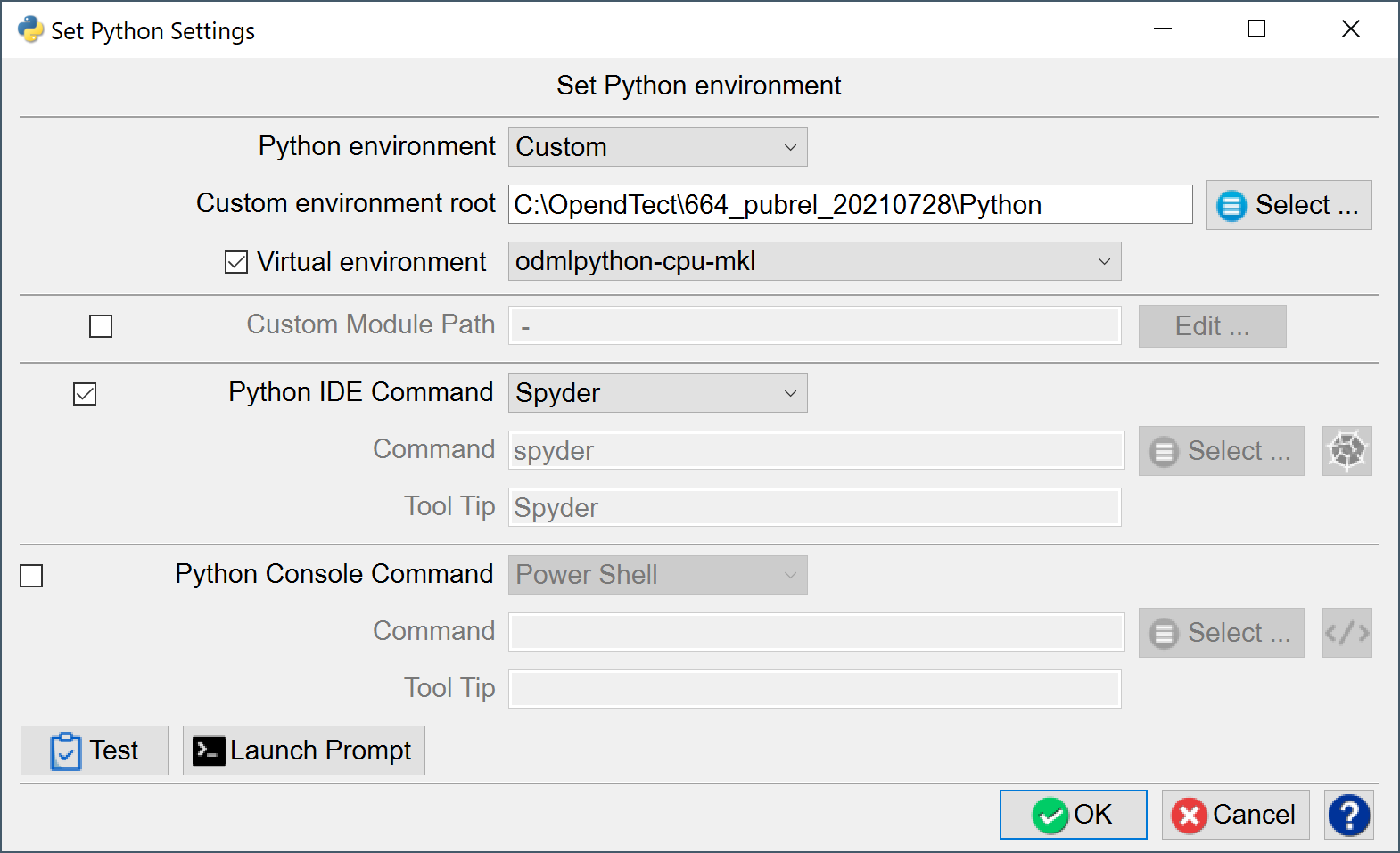Viewport: 1400px width, 853px height.
Task: Click the blue help question mark icon
Action: click(1348, 815)
